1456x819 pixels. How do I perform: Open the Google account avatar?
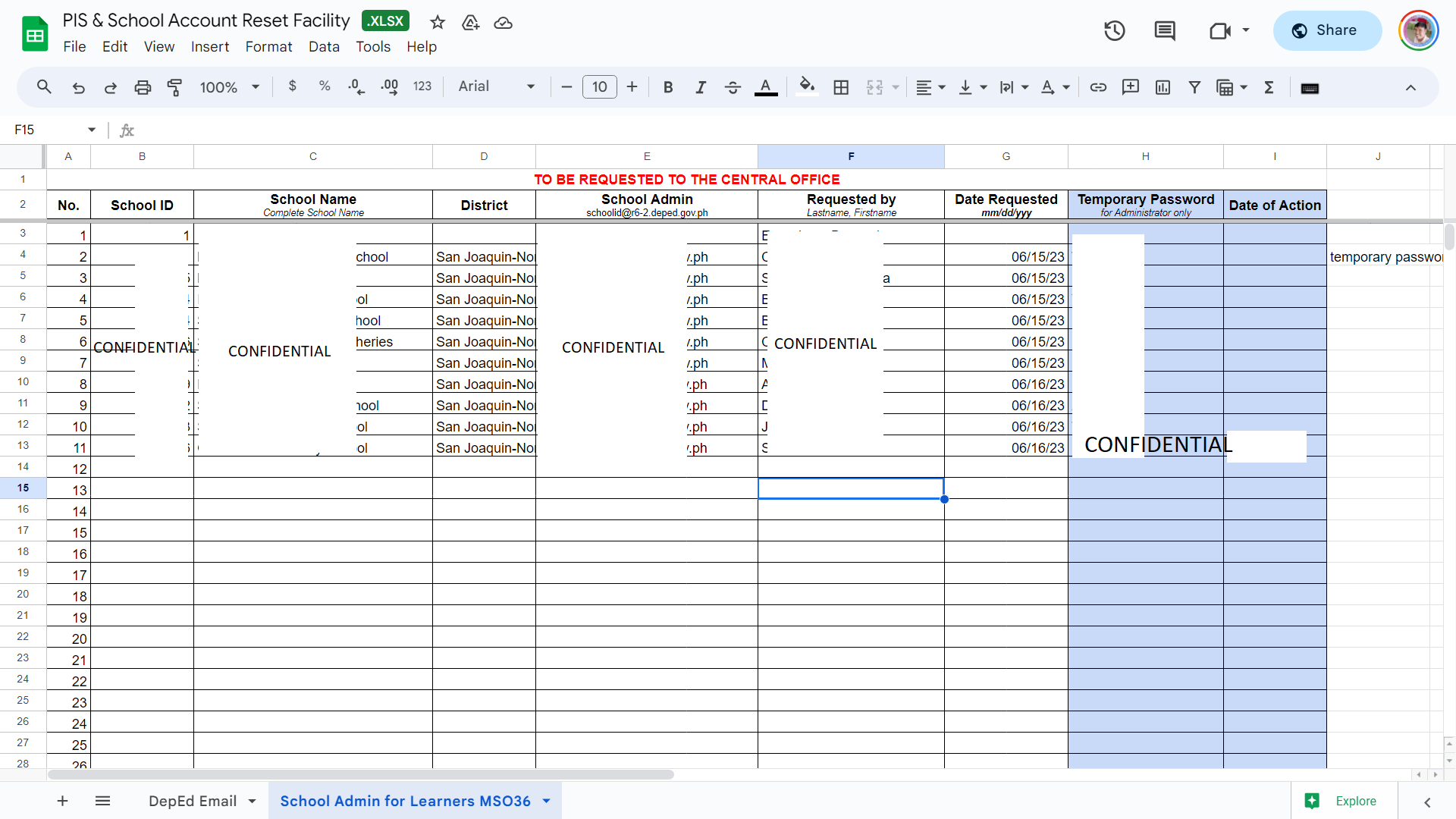(x=1418, y=30)
